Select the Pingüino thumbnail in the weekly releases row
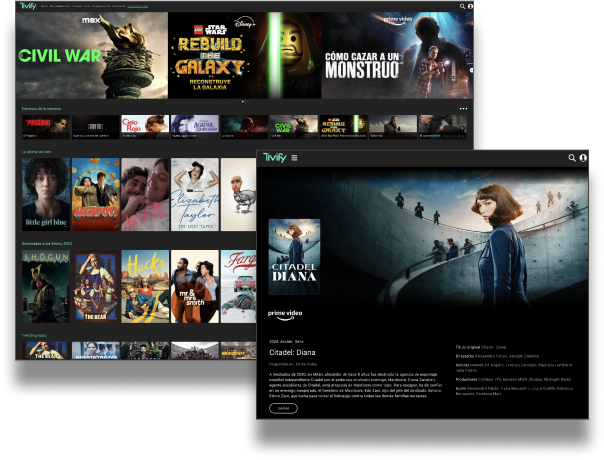This screenshot has height=460, width=604. tap(46, 127)
